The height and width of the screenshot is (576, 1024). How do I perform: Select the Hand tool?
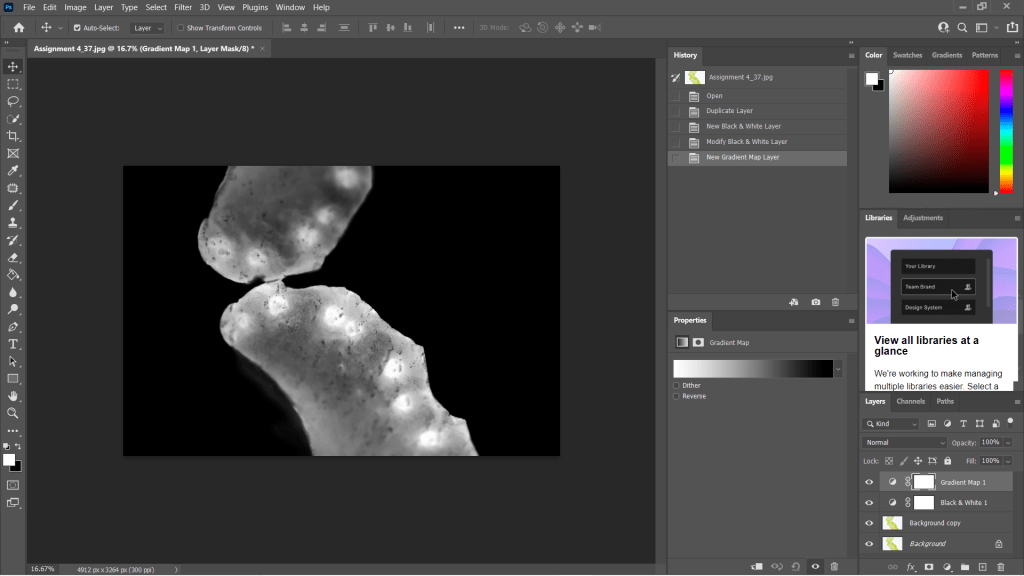pos(13,396)
